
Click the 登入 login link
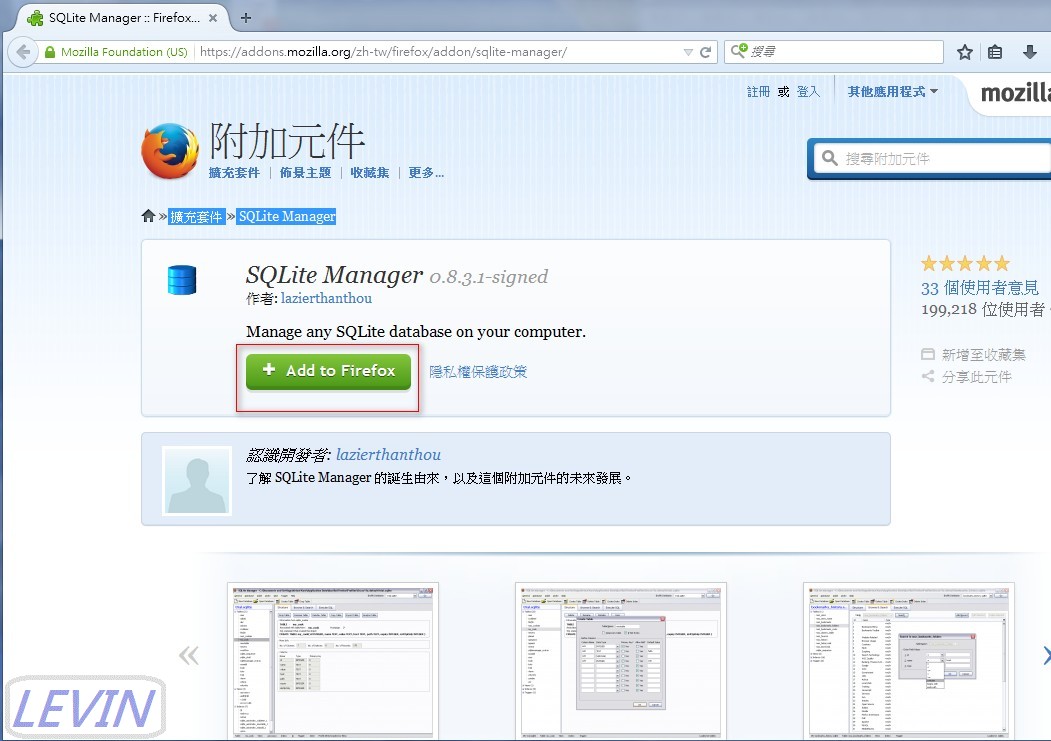click(x=808, y=92)
